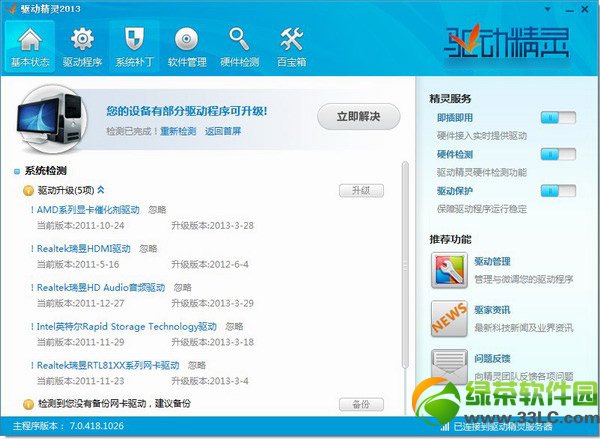Click the 驱动精灵2013 title bar icon
This screenshot has width=600, height=439.
click(11, 8)
